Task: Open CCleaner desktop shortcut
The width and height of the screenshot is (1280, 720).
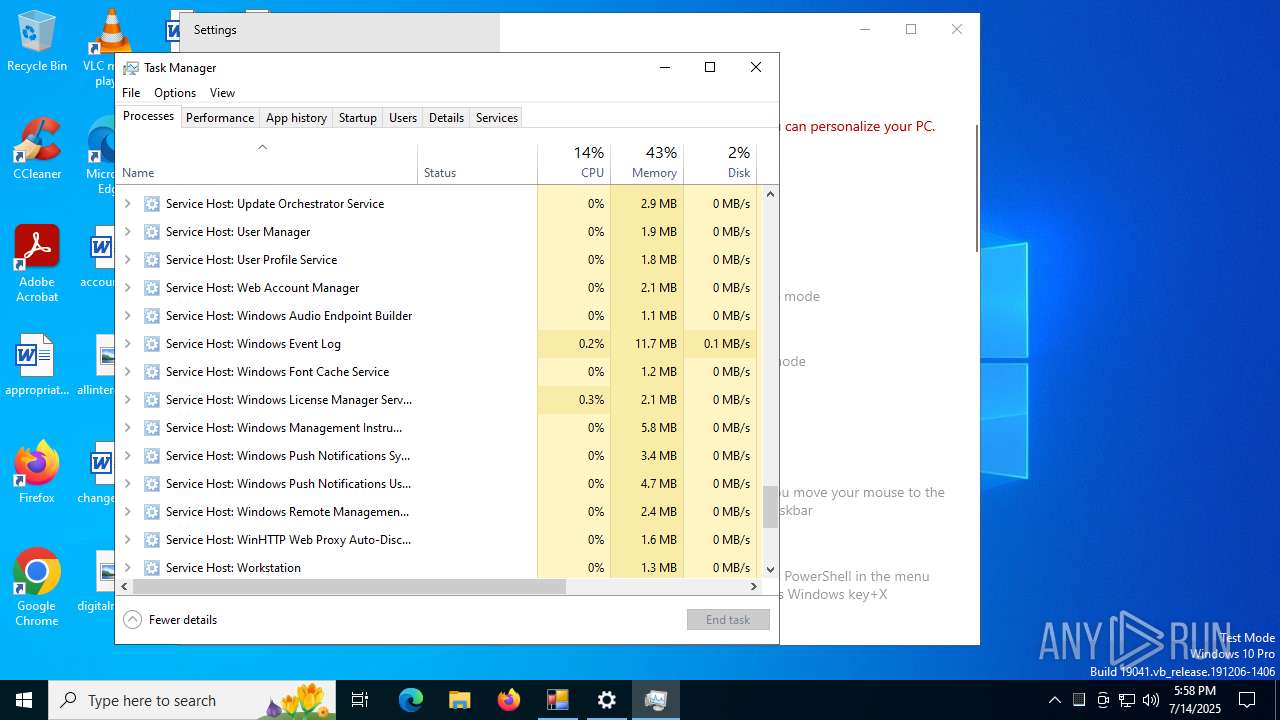Action: [x=37, y=150]
